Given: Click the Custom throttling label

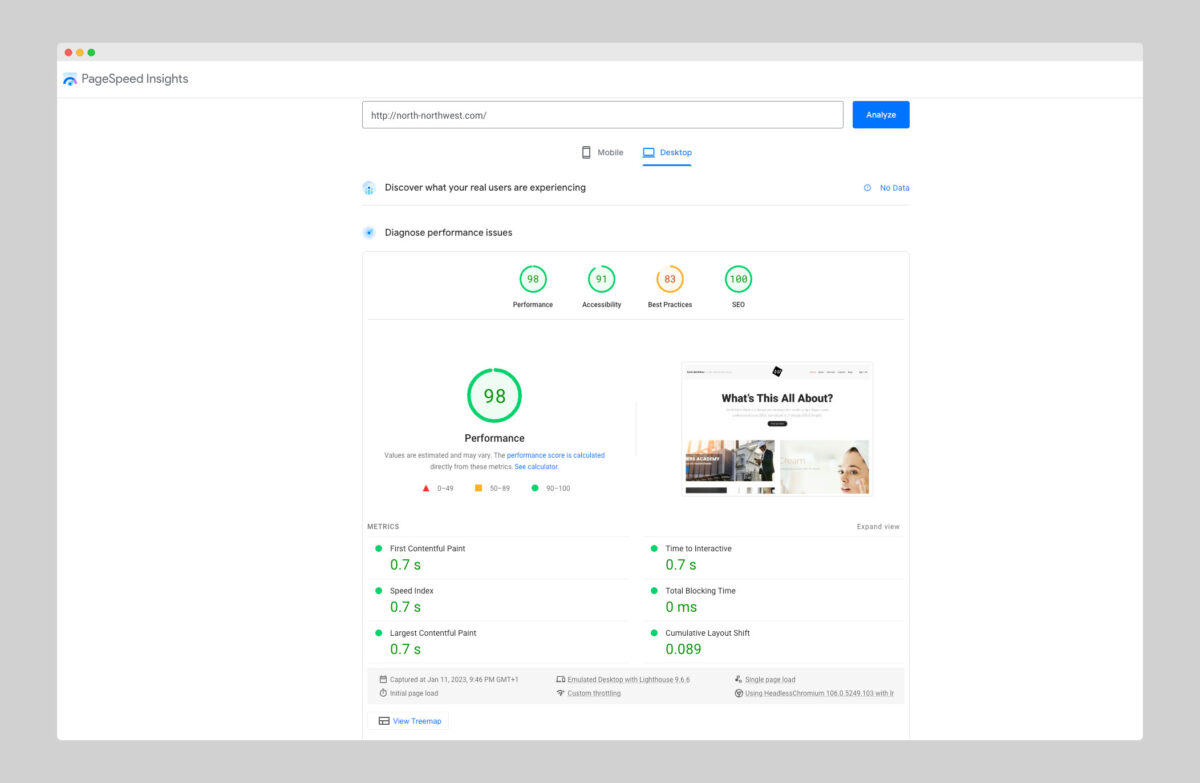Looking at the screenshot, I should point(594,693).
